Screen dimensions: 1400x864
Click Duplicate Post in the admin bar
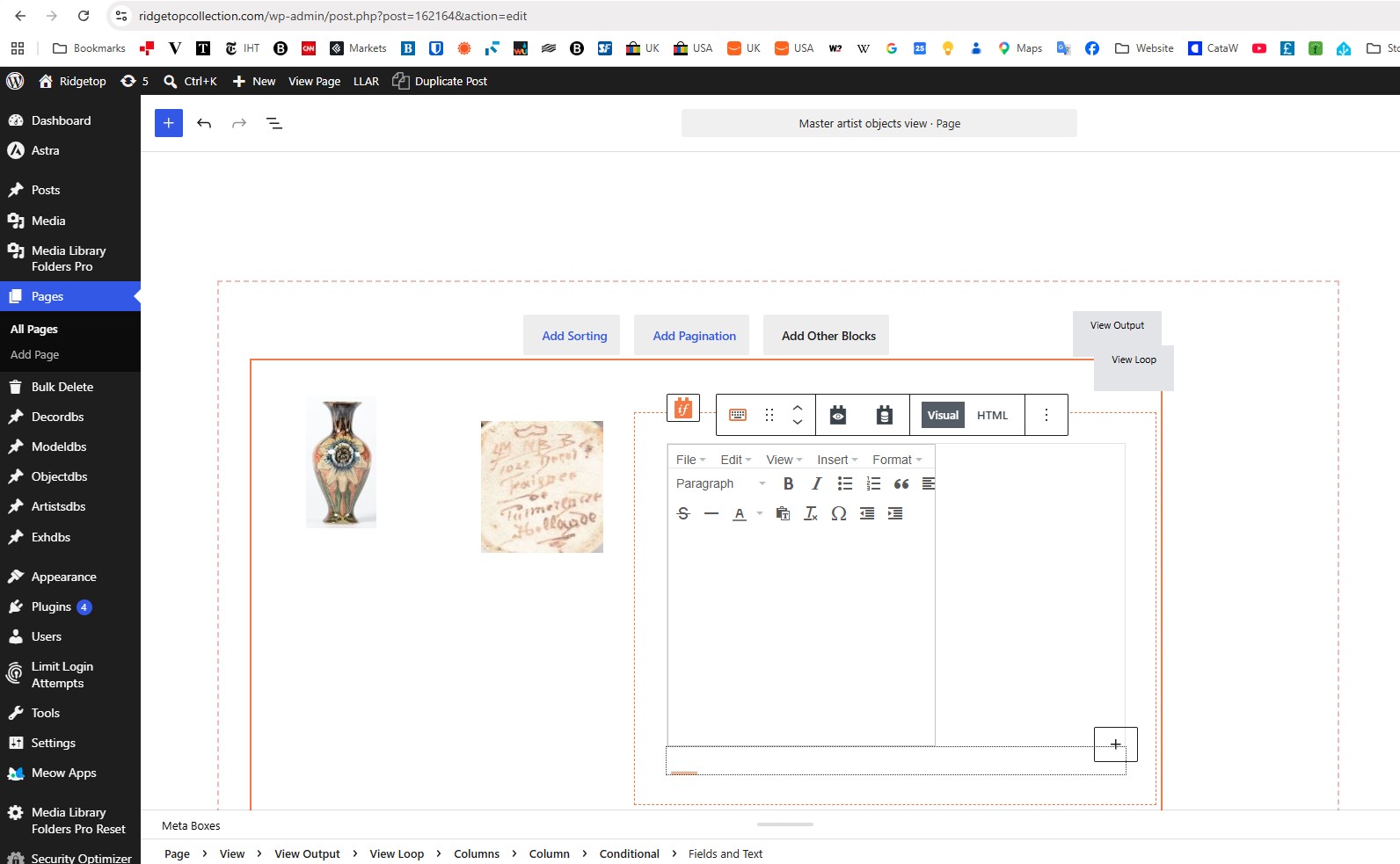440,81
